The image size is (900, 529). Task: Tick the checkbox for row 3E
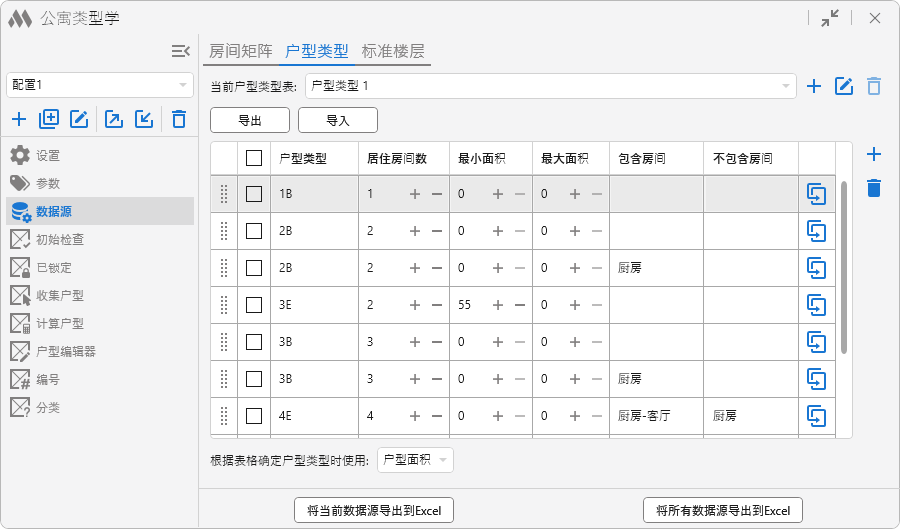(254, 305)
